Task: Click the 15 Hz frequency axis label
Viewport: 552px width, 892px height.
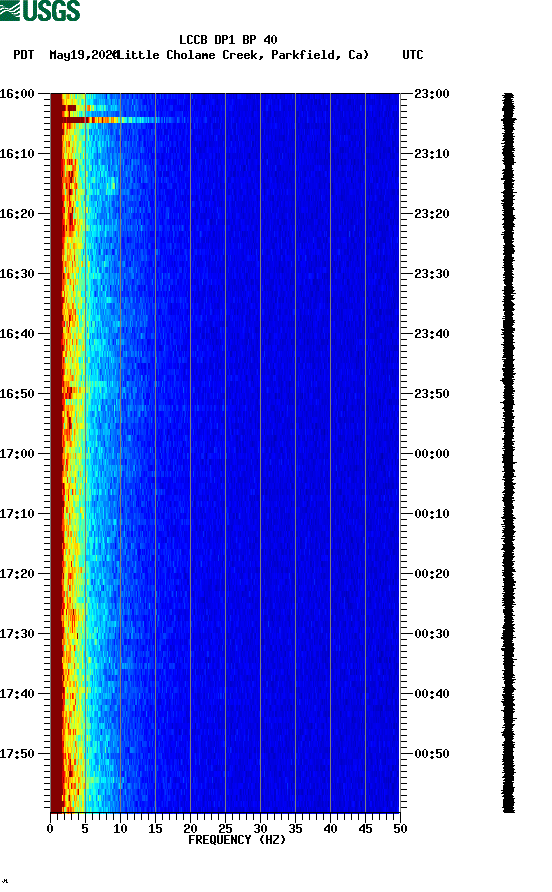Action: 155,829
